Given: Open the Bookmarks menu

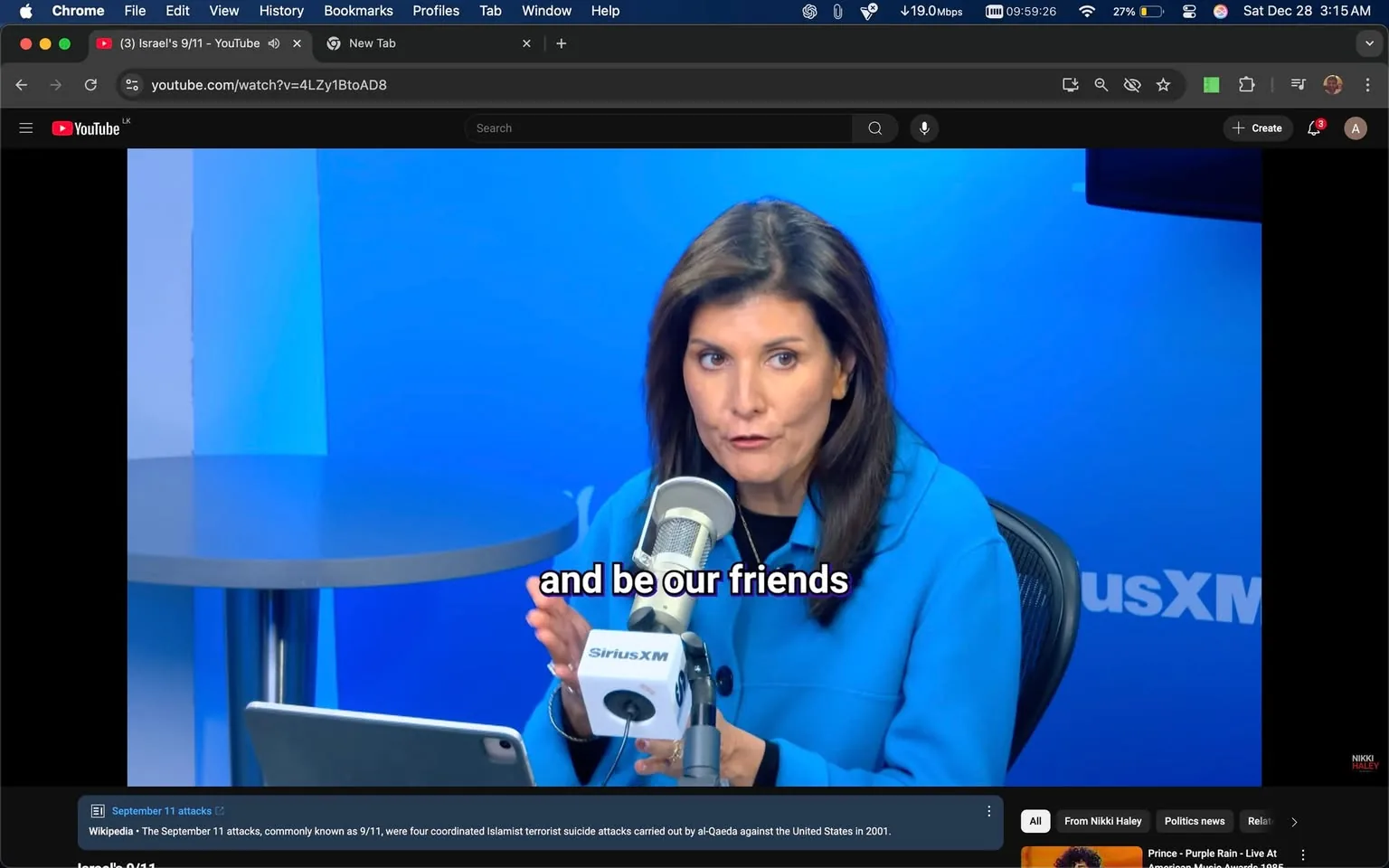Looking at the screenshot, I should click(358, 11).
